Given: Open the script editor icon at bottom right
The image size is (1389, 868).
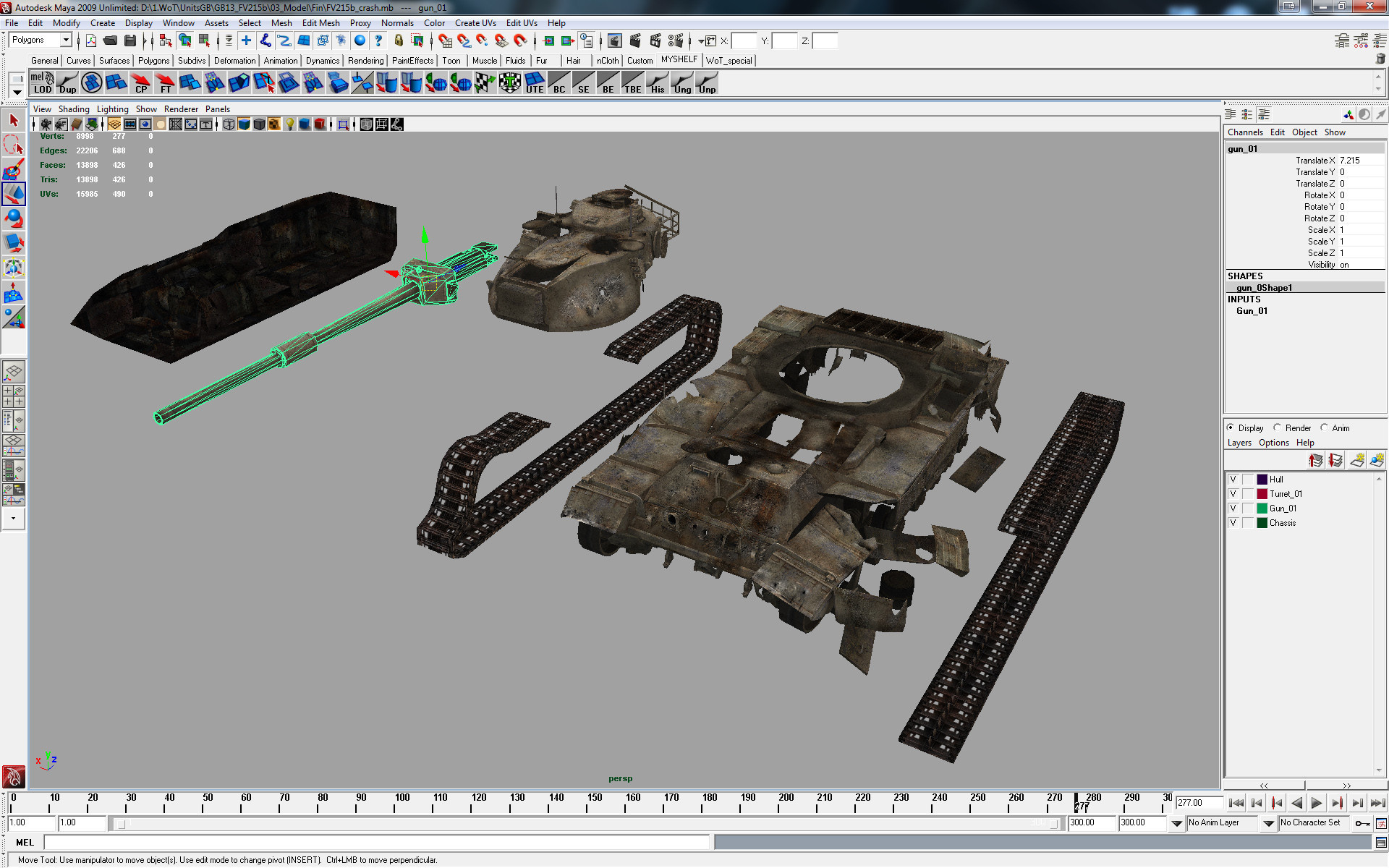Looking at the screenshot, I should pyautogui.click(x=1380, y=842).
